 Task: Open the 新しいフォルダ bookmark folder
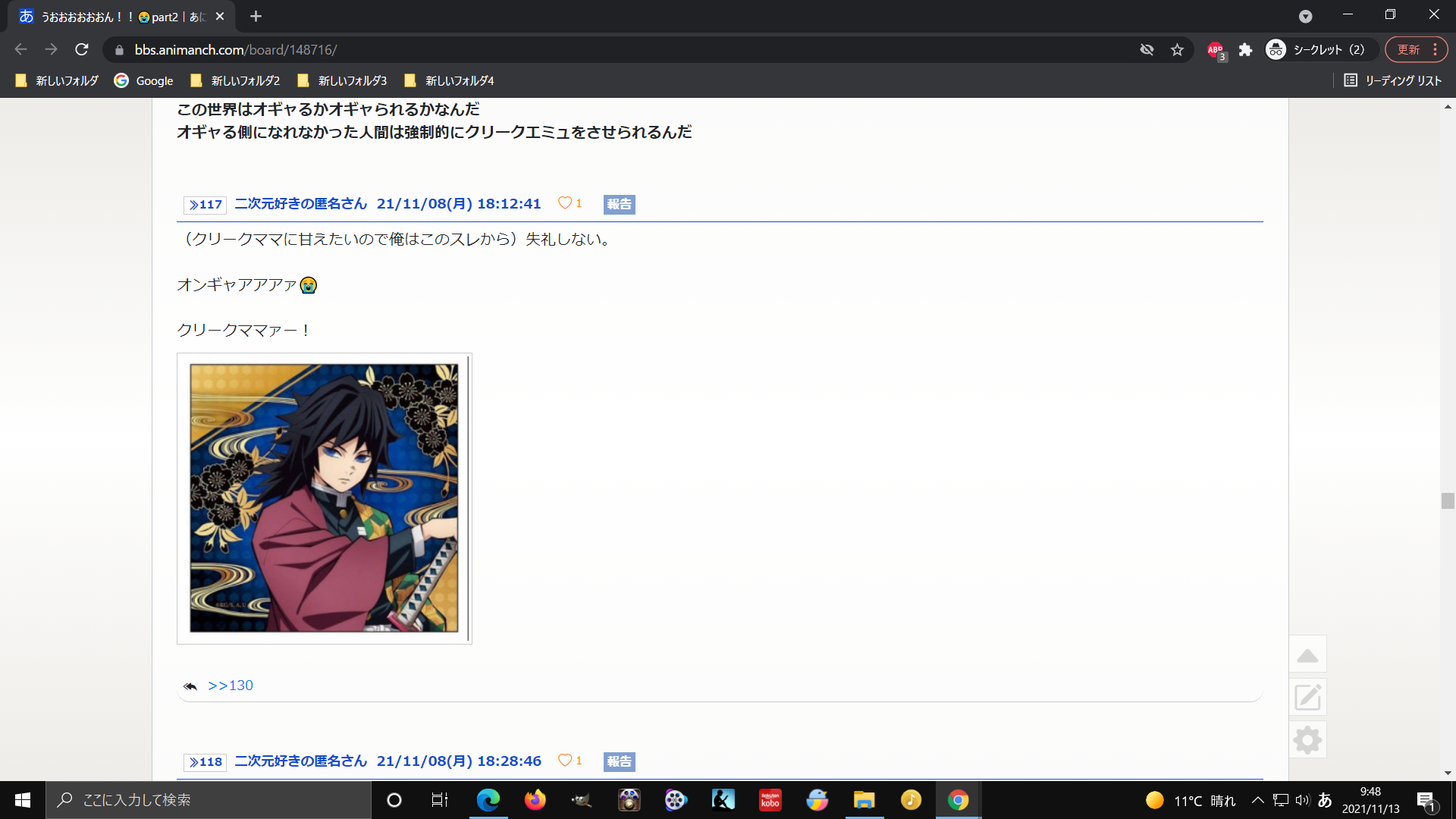tap(57, 80)
